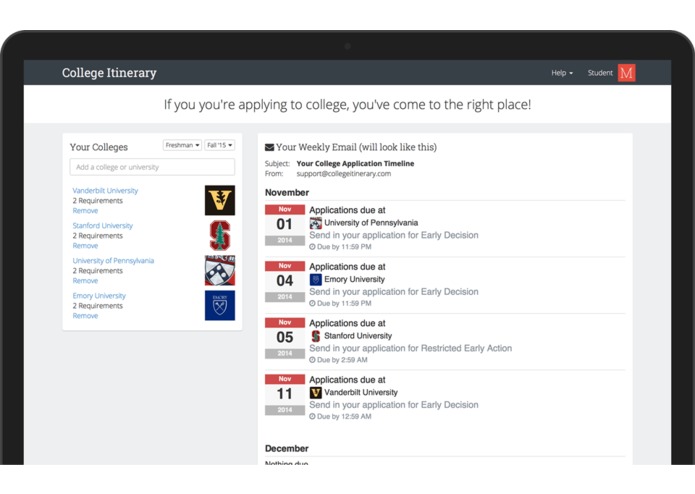695x494 pixels.
Task: Click the Student account label
Action: 600,73
